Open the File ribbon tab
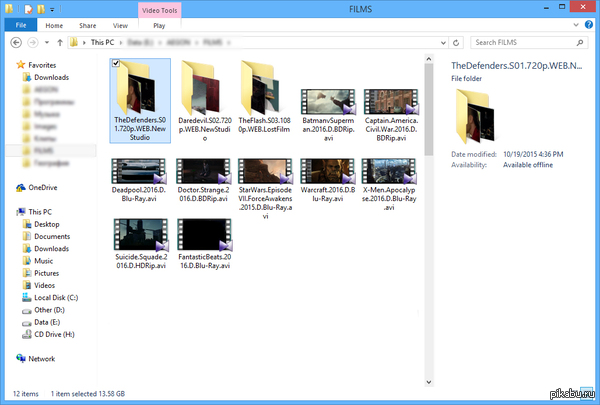The image size is (600, 405). click(21, 25)
